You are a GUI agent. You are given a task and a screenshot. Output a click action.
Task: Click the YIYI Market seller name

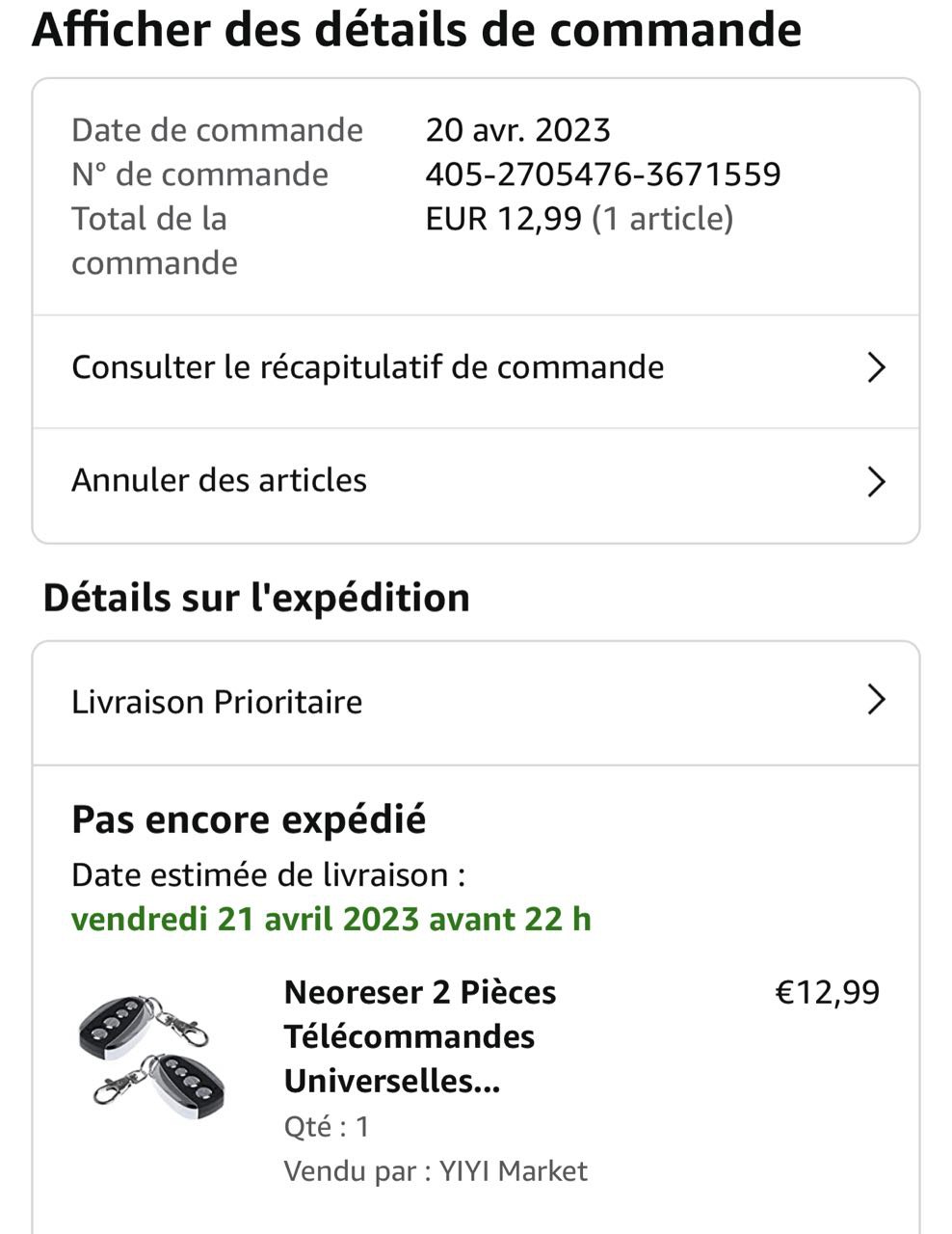(513, 1171)
